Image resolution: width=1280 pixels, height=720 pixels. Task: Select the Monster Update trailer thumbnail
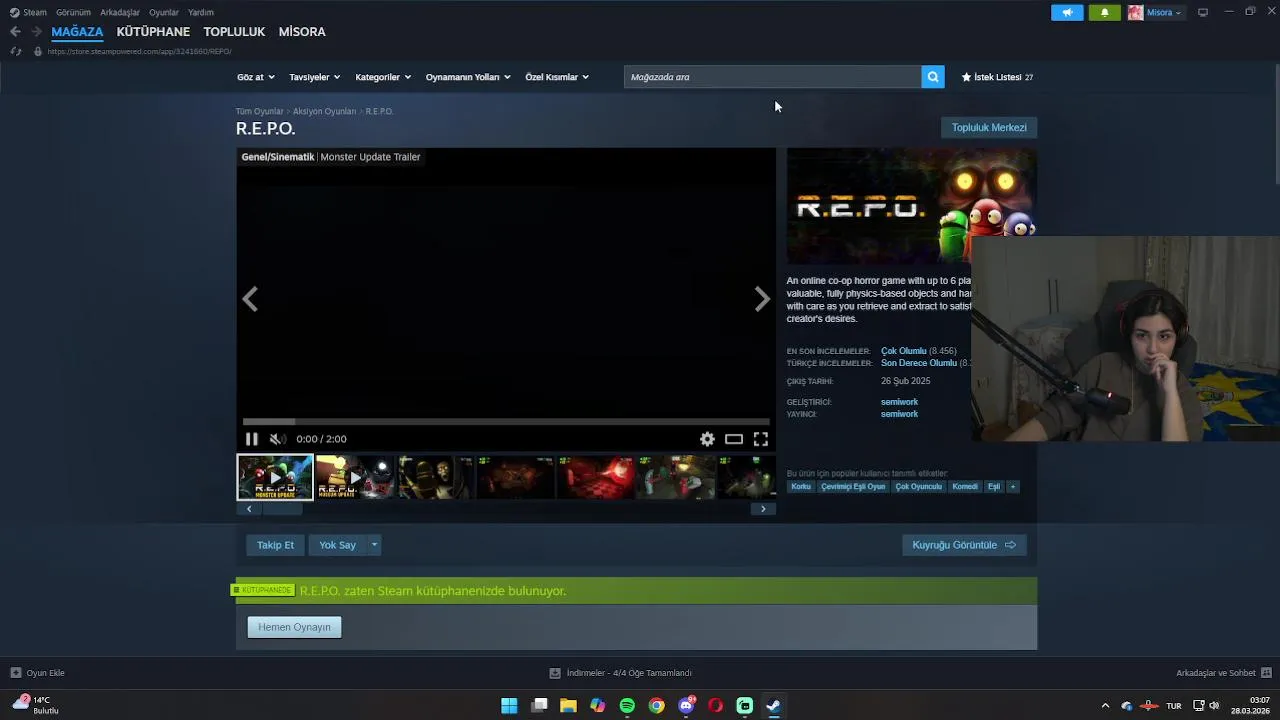coord(275,477)
